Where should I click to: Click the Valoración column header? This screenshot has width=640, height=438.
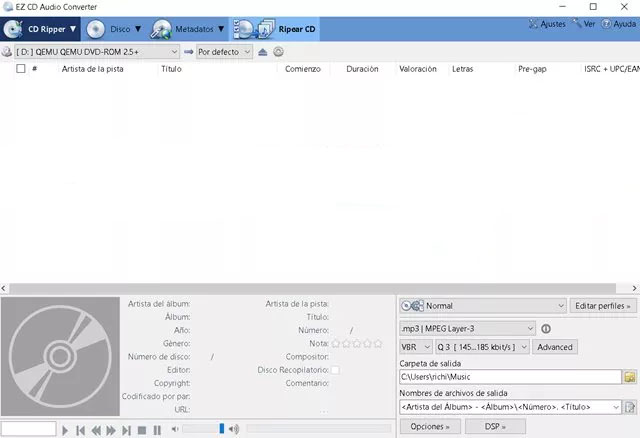[x=418, y=69]
